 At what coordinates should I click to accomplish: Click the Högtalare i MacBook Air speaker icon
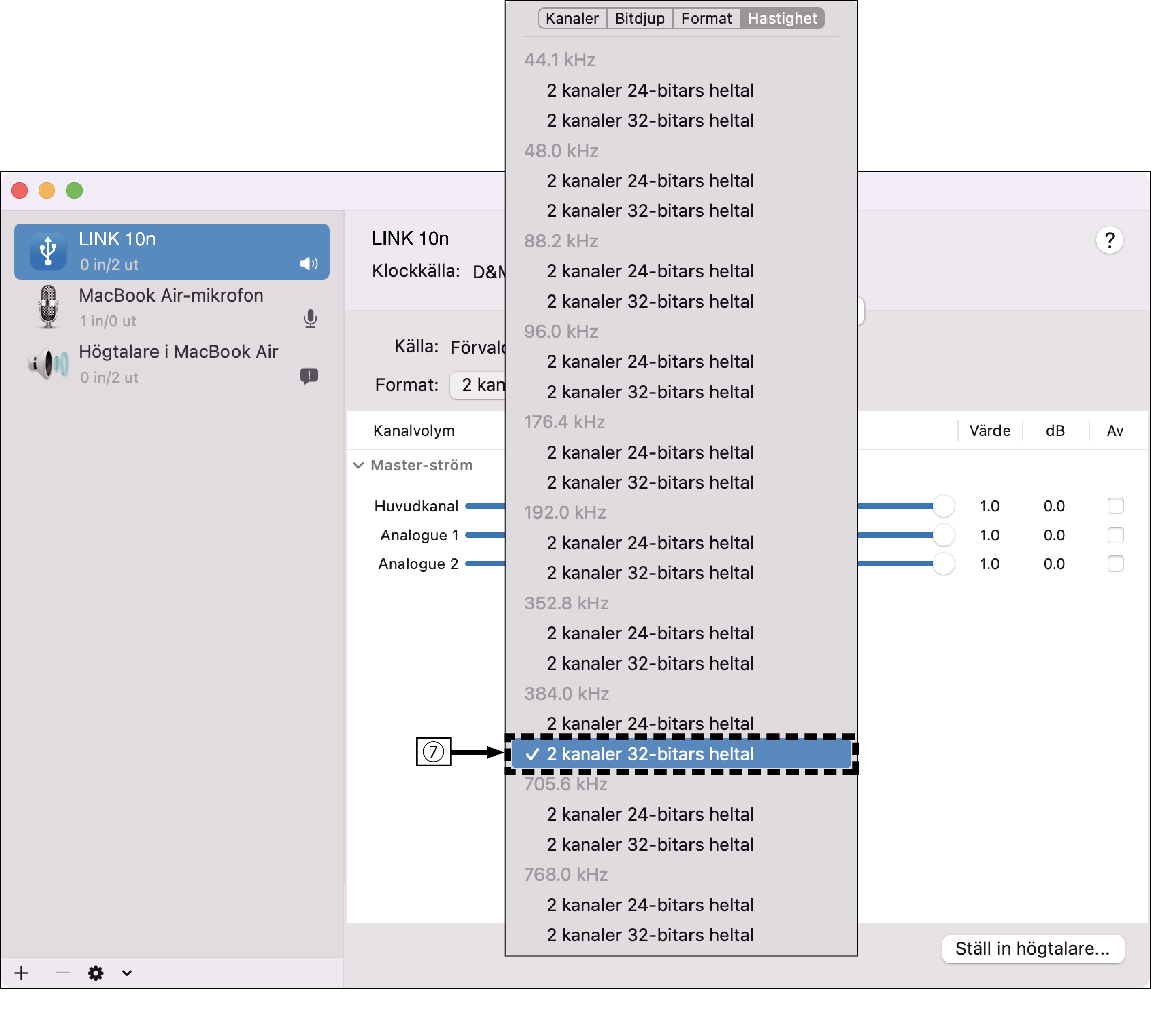point(48,364)
